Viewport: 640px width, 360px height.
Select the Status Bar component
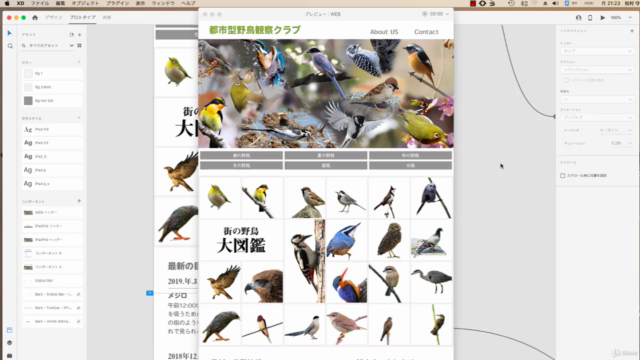(52, 281)
